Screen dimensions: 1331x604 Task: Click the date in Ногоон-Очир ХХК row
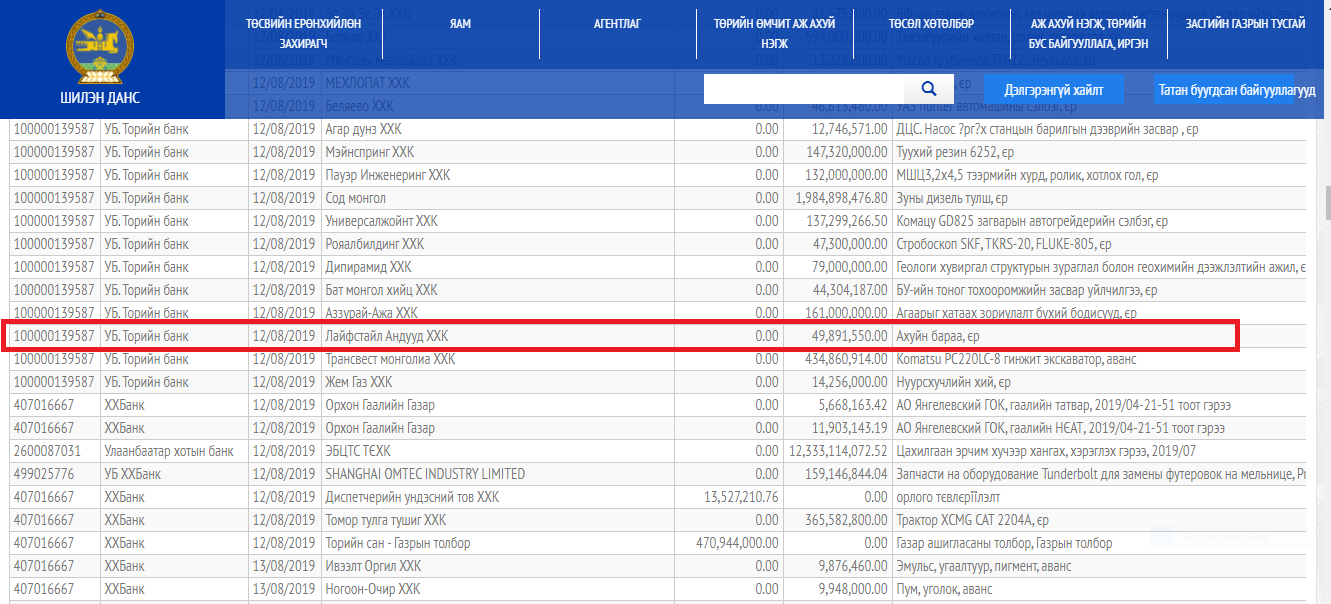pyautogui.click(x=284, y=589)
